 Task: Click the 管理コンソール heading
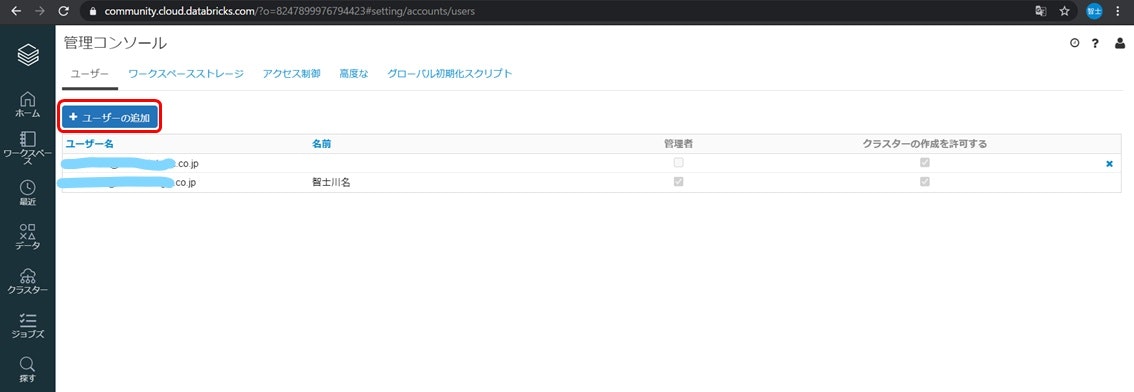coord(115,43)
